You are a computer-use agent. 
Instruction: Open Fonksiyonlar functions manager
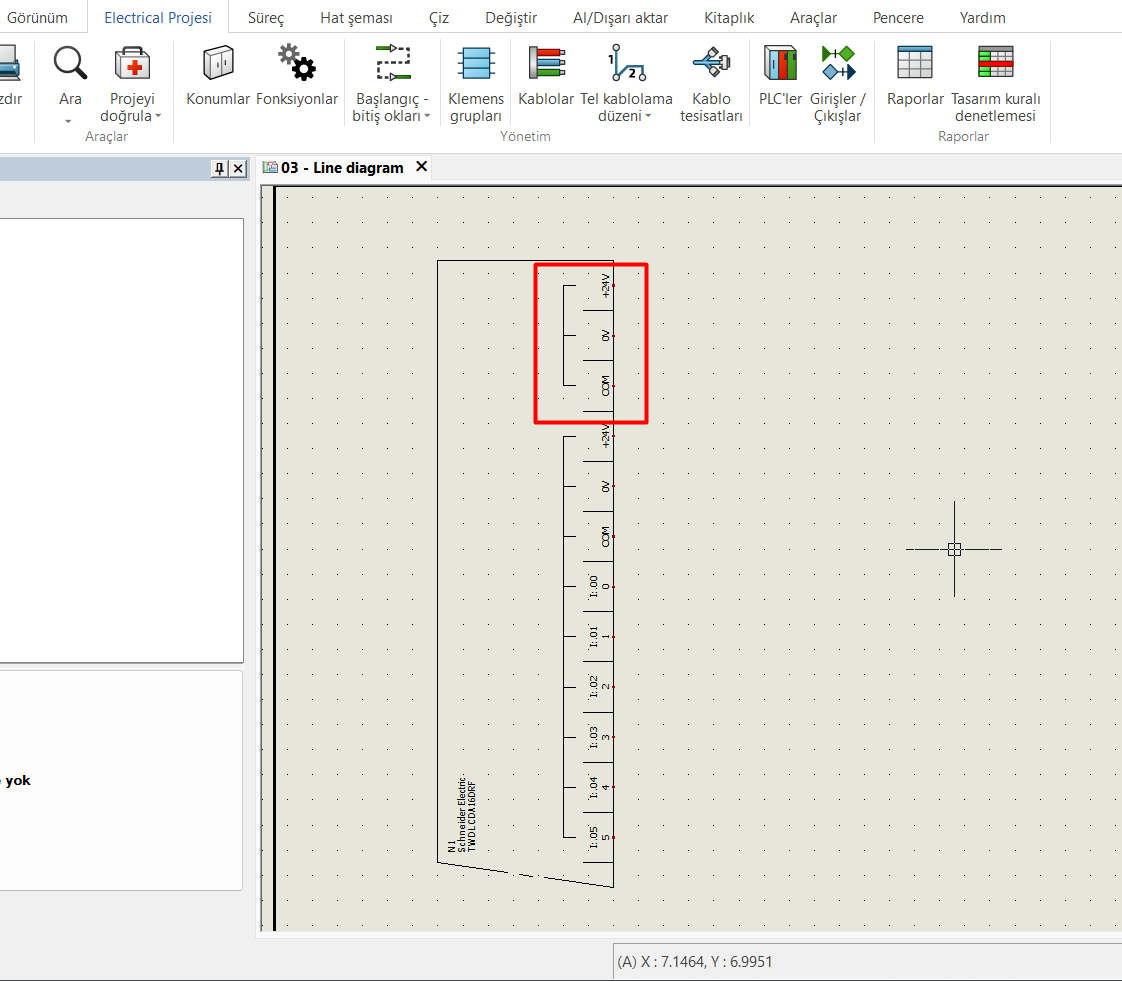point(297,75)
